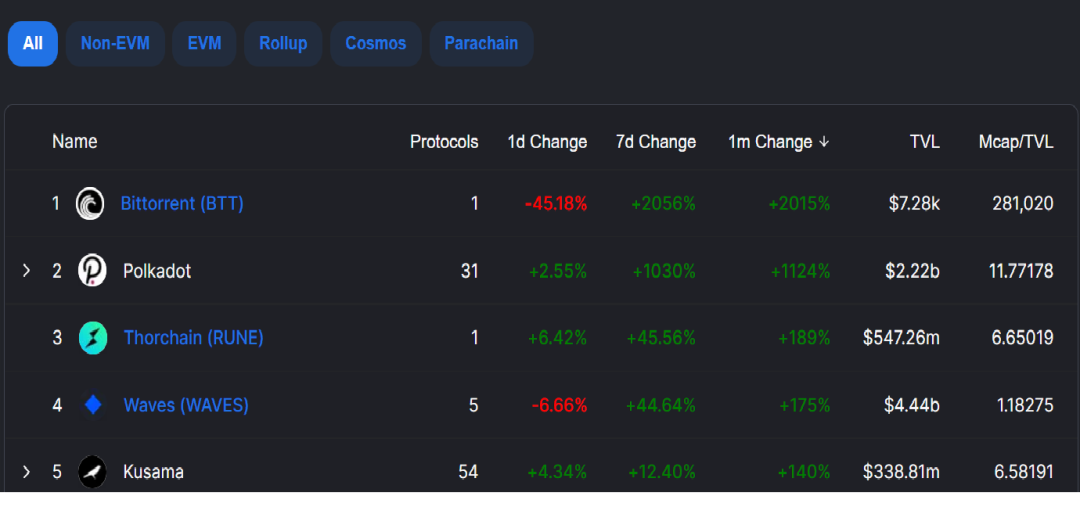Click the Polkadot chain logo
This screenshot has width=1080, height=507.
[92, 271]
